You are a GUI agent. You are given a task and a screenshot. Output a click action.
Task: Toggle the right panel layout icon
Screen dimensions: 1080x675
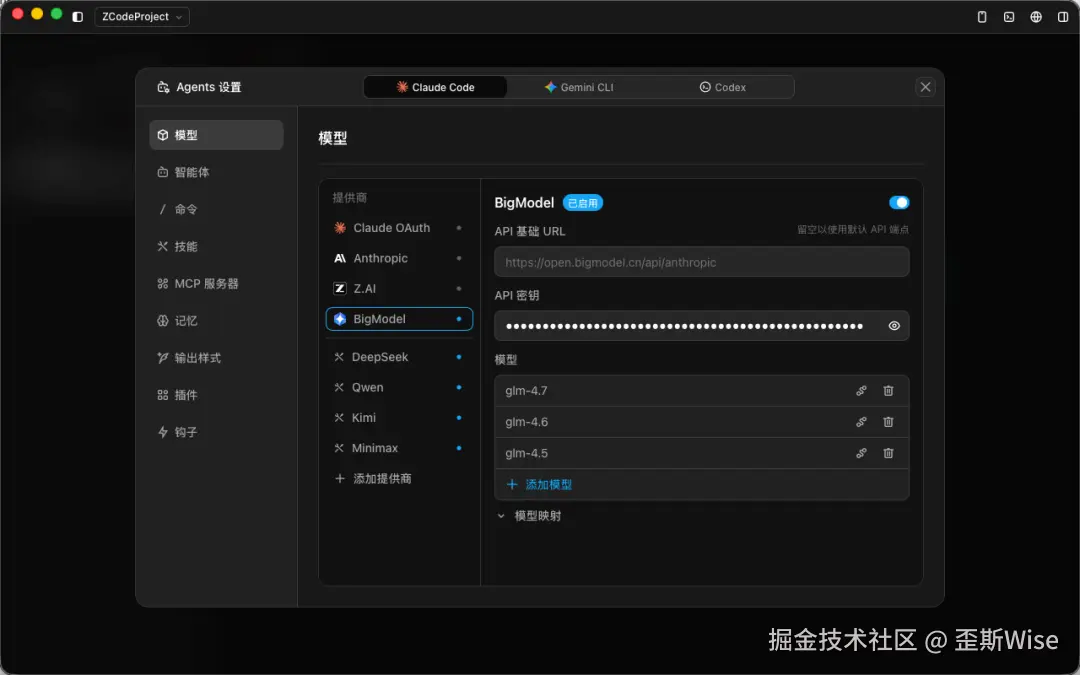coord(1063,17)
